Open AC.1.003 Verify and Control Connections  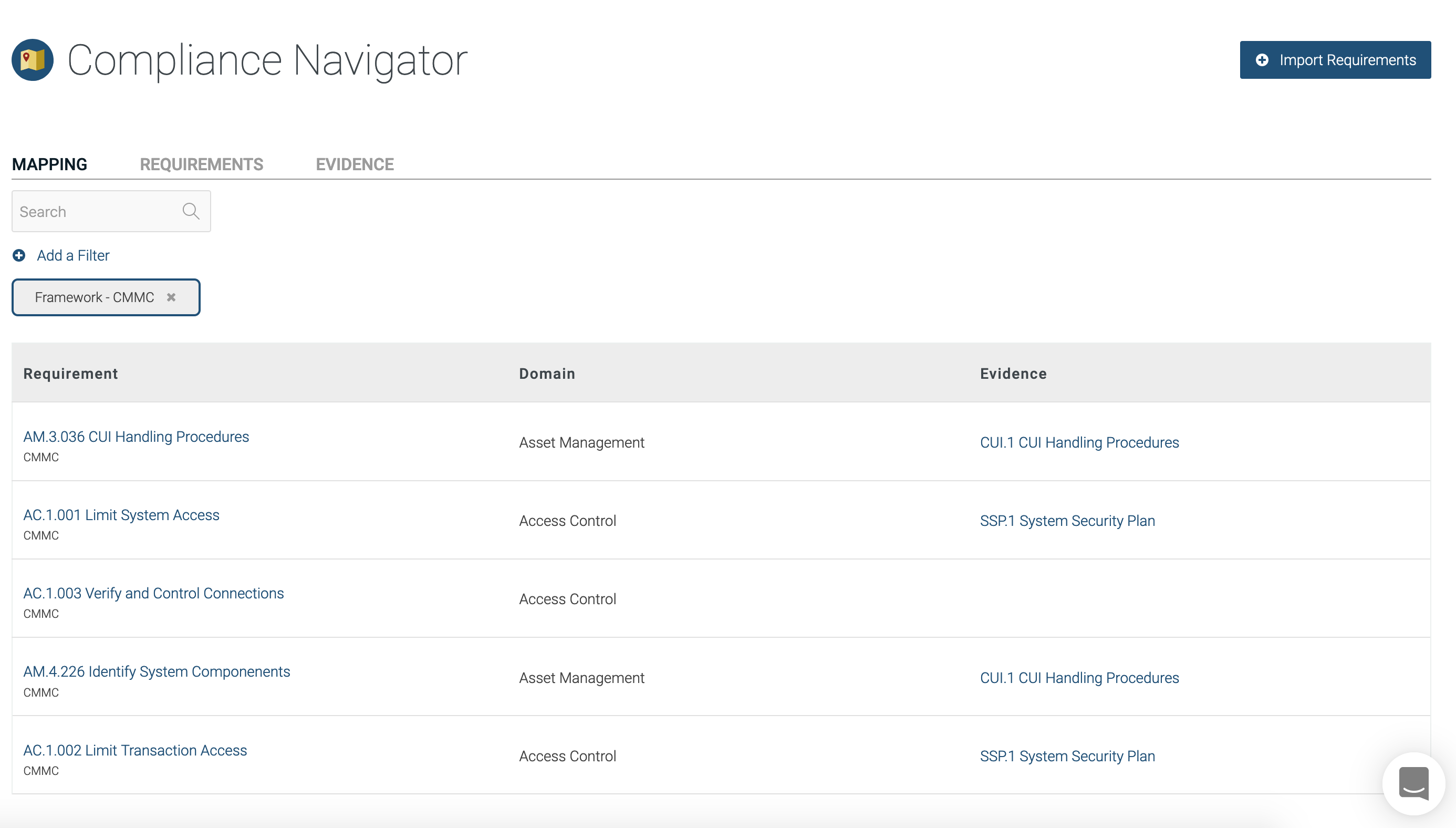(x=153, y=593)
